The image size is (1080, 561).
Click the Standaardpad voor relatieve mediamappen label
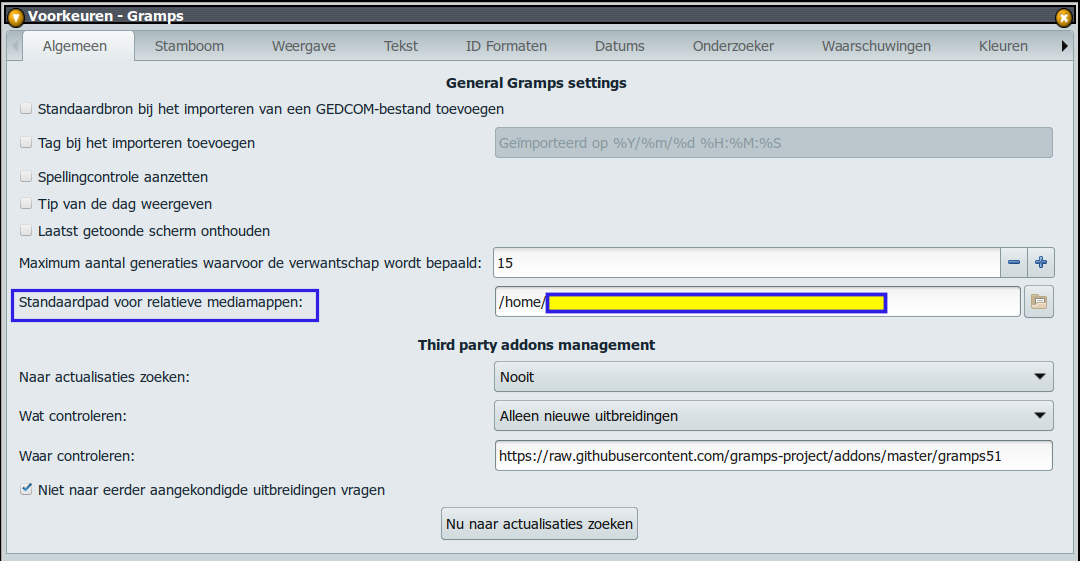tap(160, 302)
